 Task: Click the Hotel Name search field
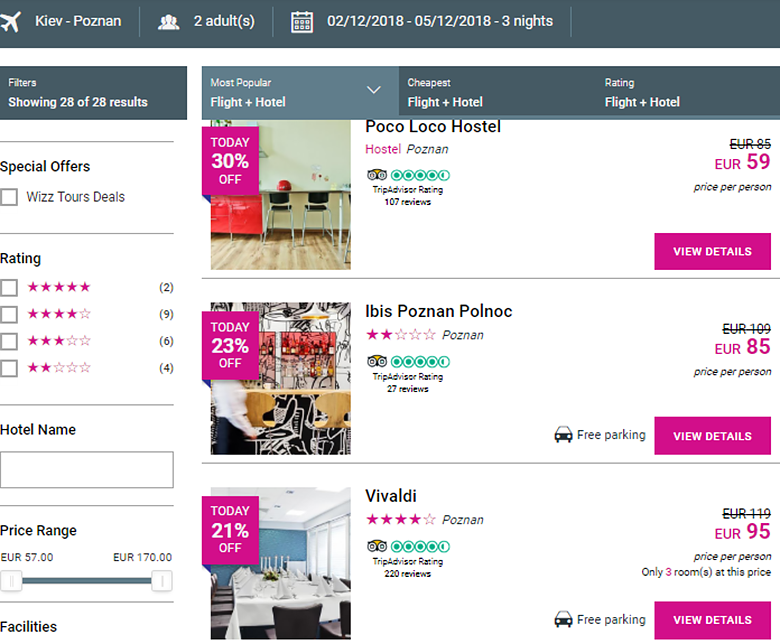tap(87, 470)
